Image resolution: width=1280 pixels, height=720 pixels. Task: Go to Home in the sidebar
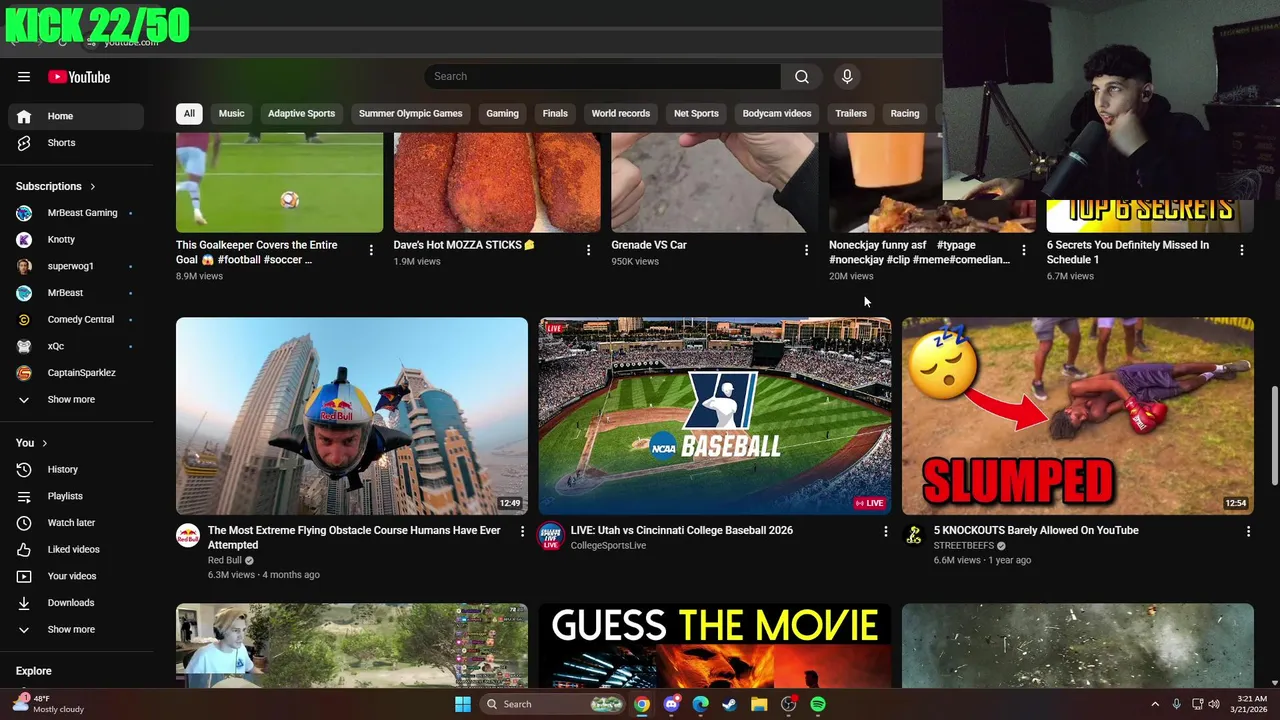[x=76, y=116]
